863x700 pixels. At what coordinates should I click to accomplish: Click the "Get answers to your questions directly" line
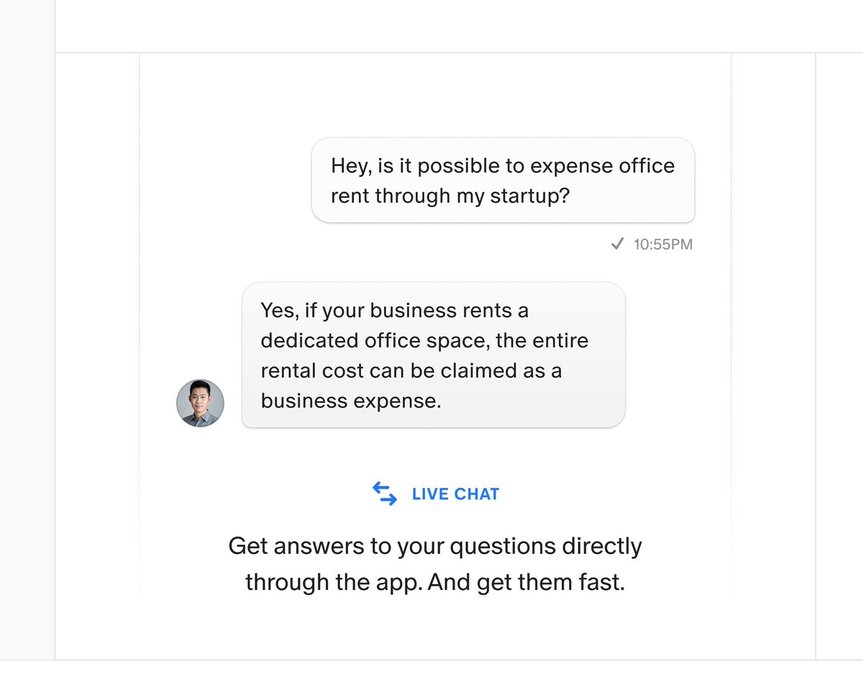pos(435,547)
